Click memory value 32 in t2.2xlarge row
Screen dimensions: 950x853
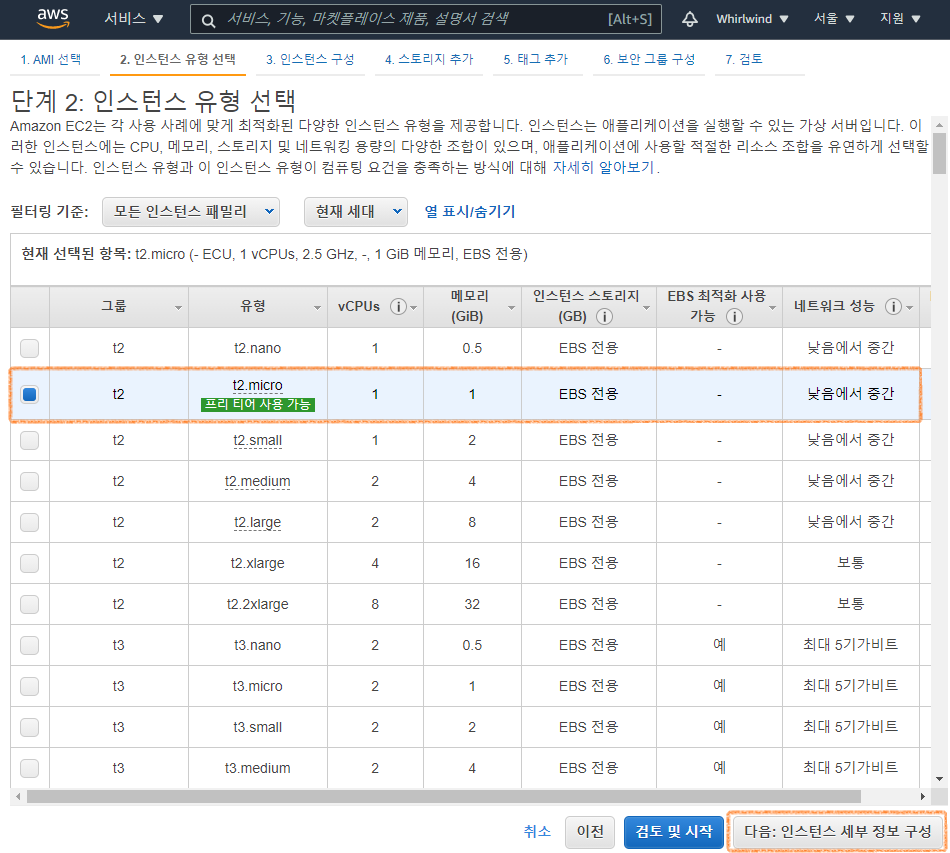(x=472, y=605)
